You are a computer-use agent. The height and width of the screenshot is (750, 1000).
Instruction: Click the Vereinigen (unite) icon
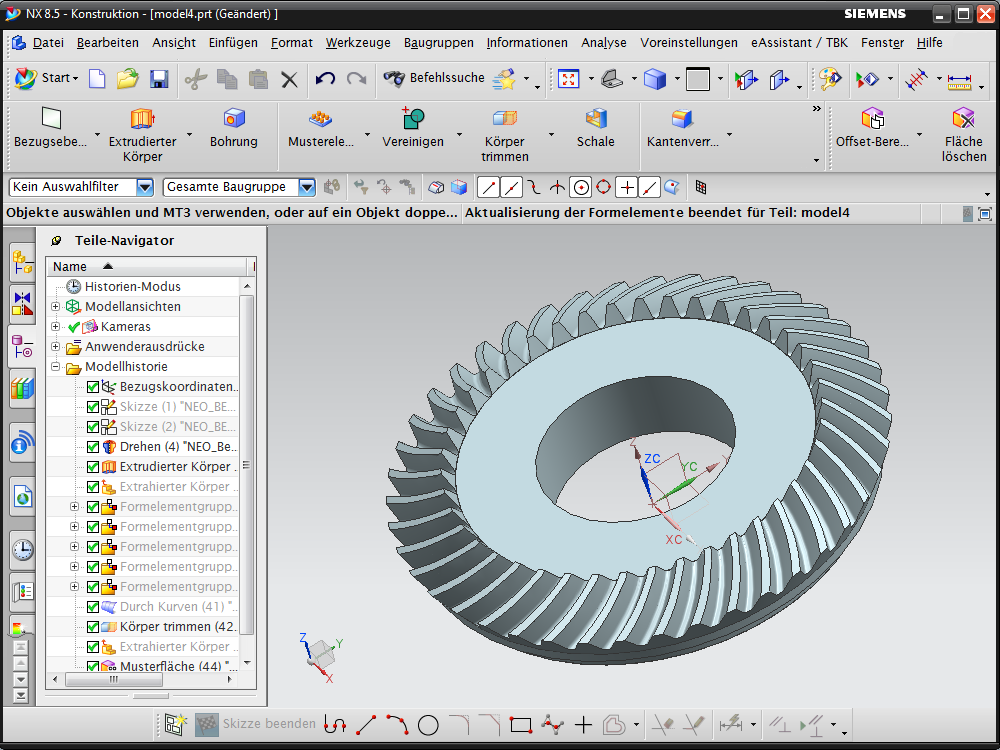(x=412, y=120)
